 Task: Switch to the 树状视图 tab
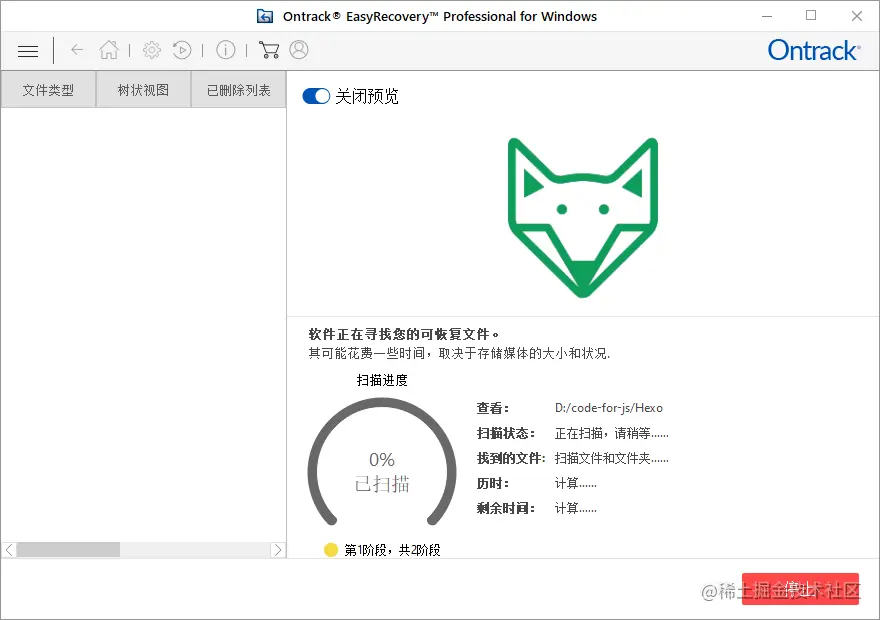click(x=143, y=90)
